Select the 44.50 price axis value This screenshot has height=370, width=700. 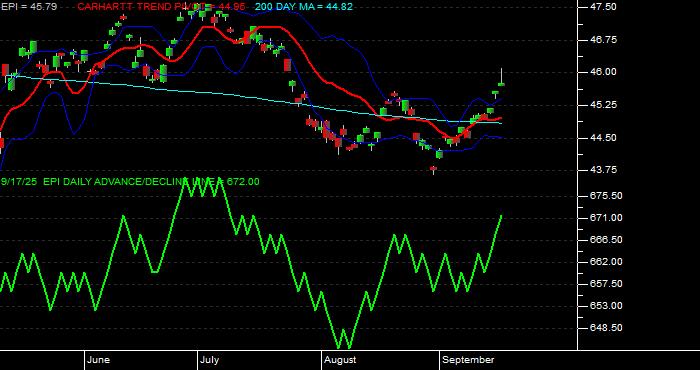[x=603, y=138]
